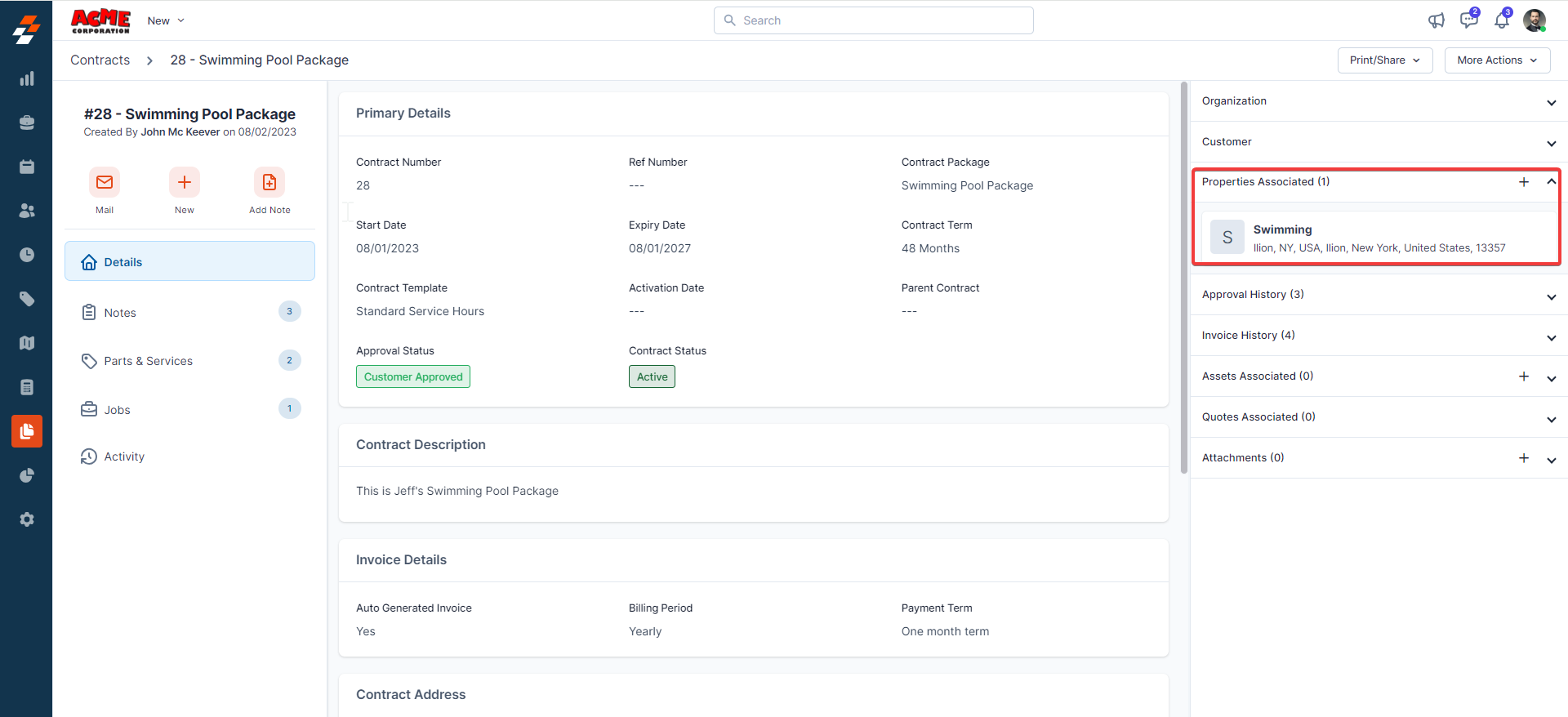Click the Mail envelope icon
This screenshot has width=1568, height=717.
105,182
